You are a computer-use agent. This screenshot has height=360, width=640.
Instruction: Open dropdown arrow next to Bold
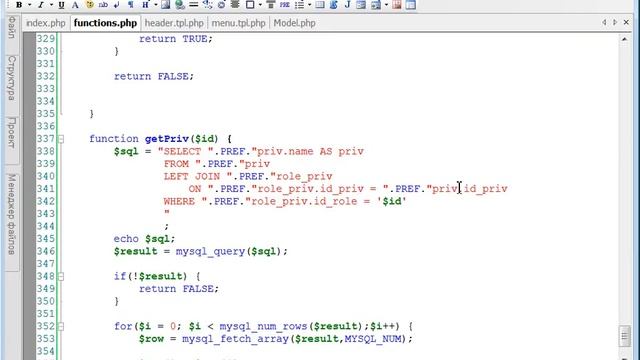[x=29, y=5]
